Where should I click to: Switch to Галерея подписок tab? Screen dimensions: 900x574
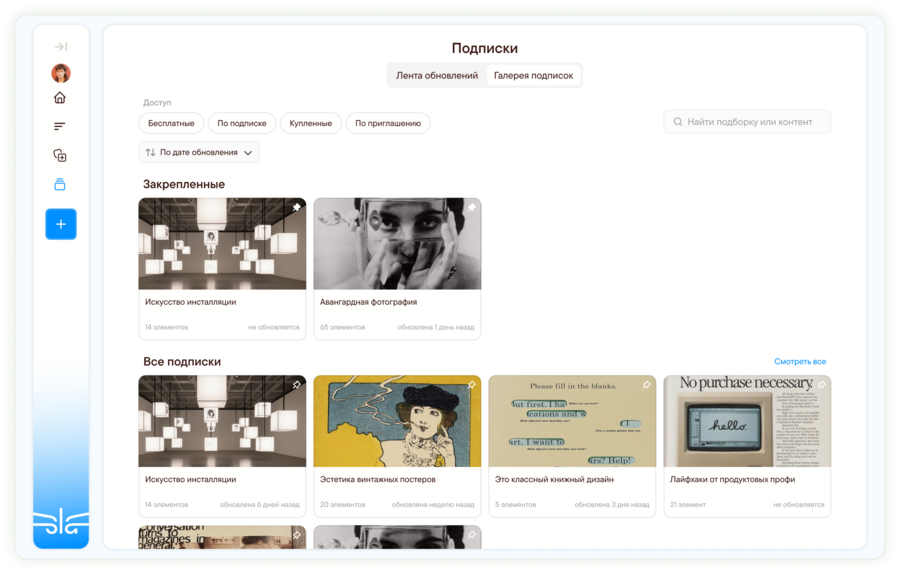(533, 75)
